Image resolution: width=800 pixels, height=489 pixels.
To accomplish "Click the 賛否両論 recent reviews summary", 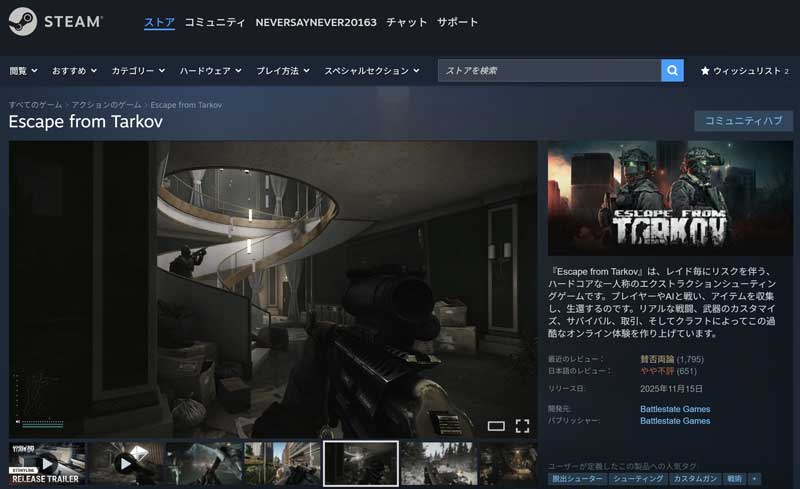I will [657, 359].
